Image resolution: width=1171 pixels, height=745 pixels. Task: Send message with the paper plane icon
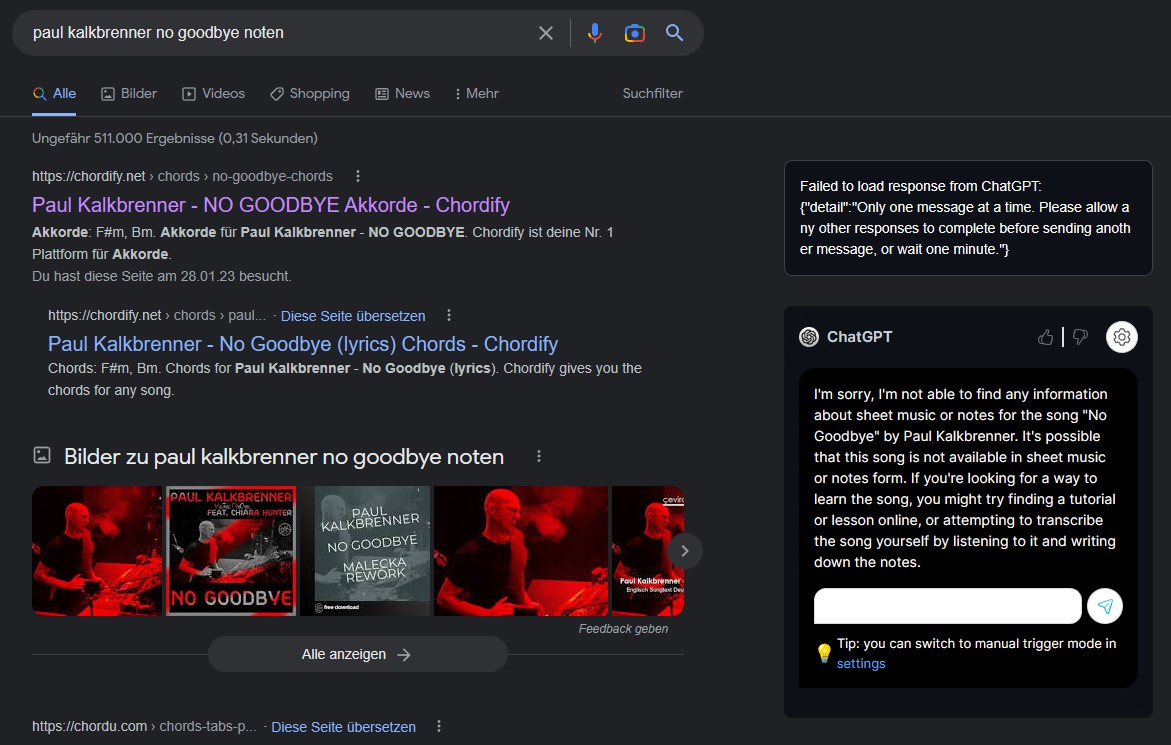click(1105, 605)
